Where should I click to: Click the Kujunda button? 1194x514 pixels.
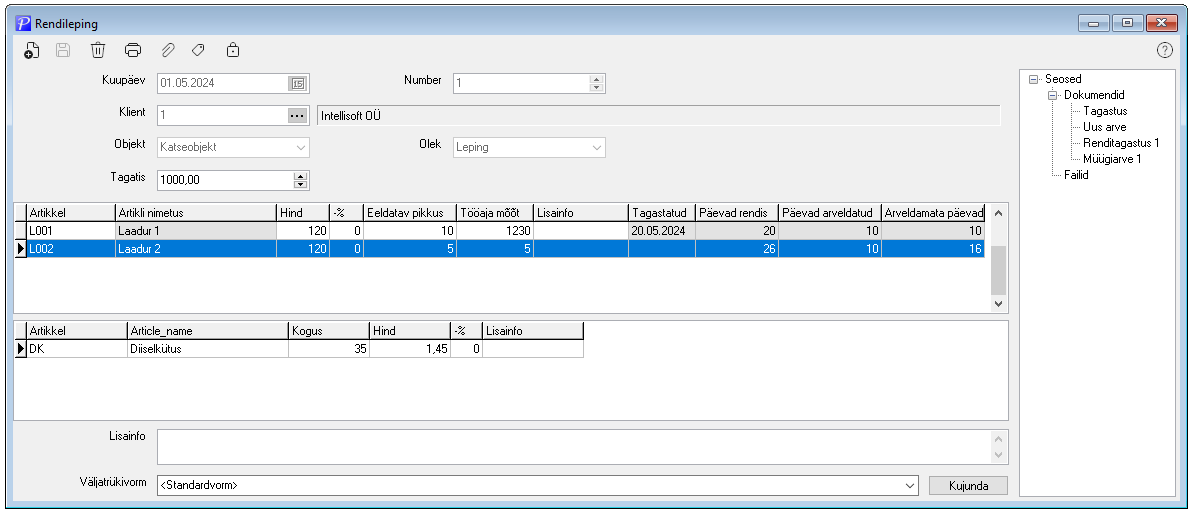tap(969, 485)
